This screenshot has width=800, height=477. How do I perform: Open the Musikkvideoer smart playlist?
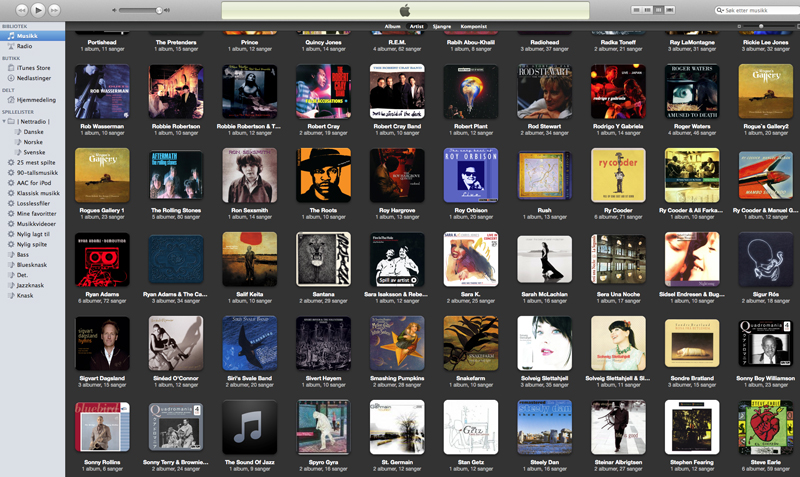tap(32, 223)
